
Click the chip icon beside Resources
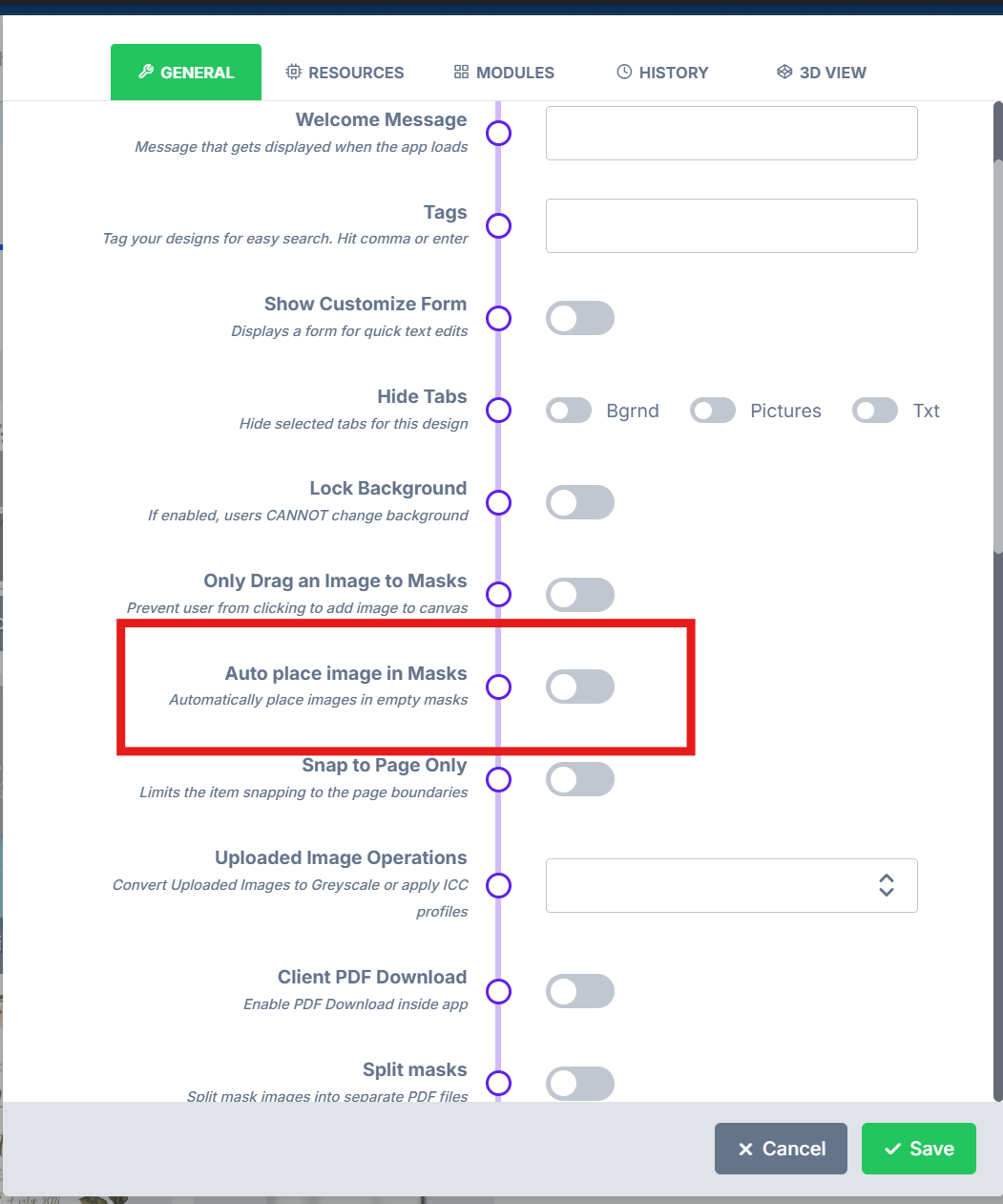click(x=294, y=72)
